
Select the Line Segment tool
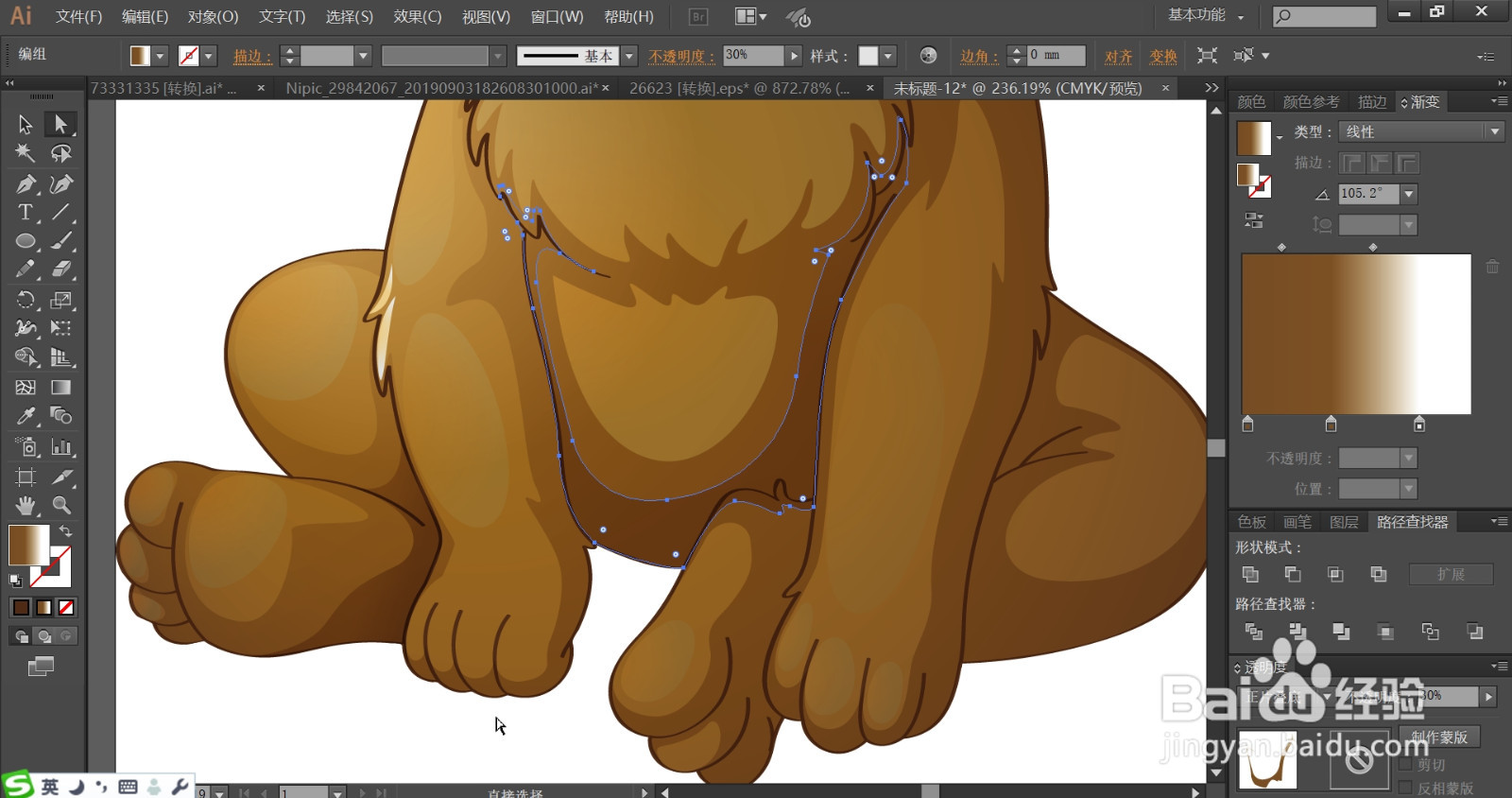point(60,213)
